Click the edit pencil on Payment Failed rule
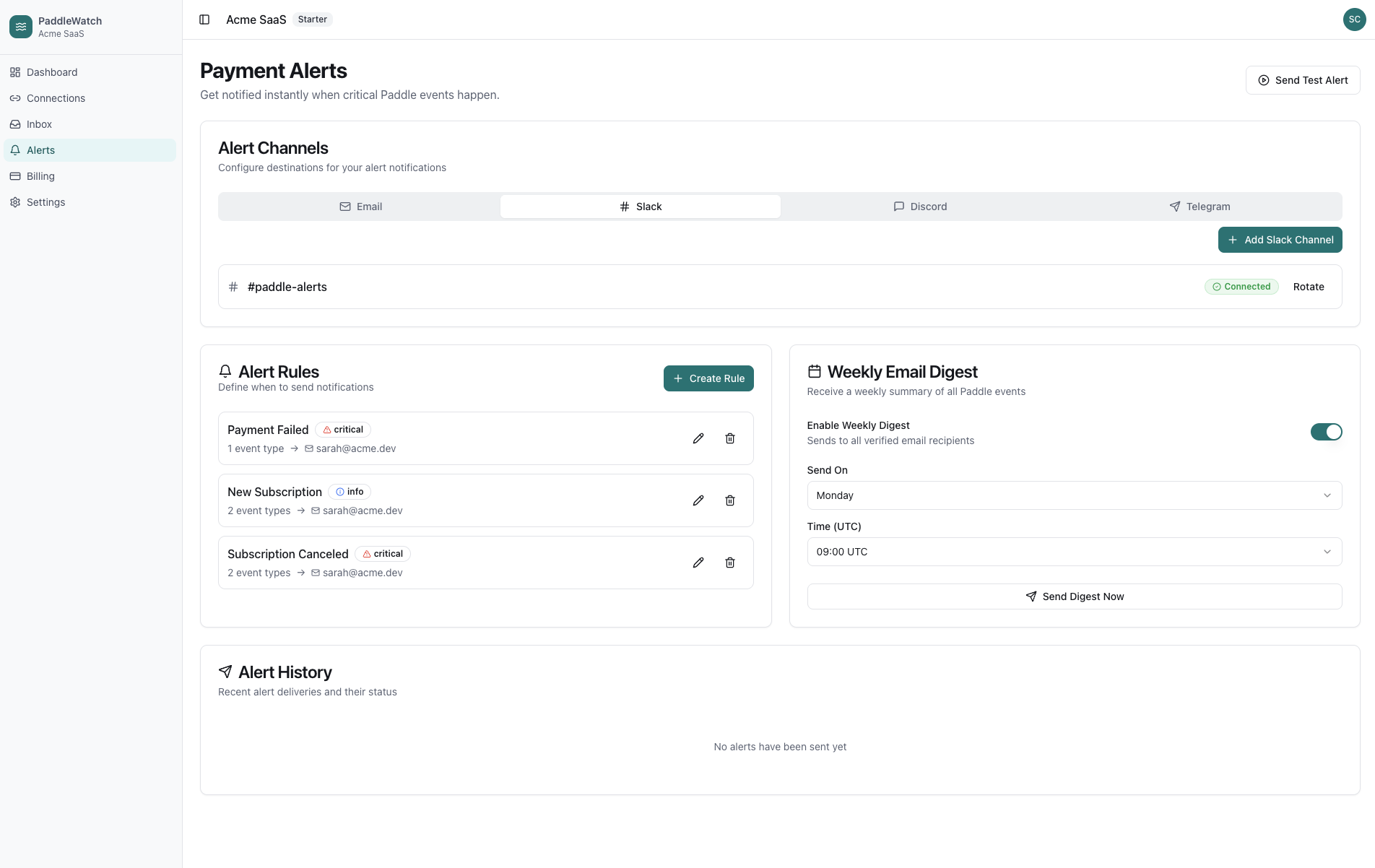 point(698,438)
